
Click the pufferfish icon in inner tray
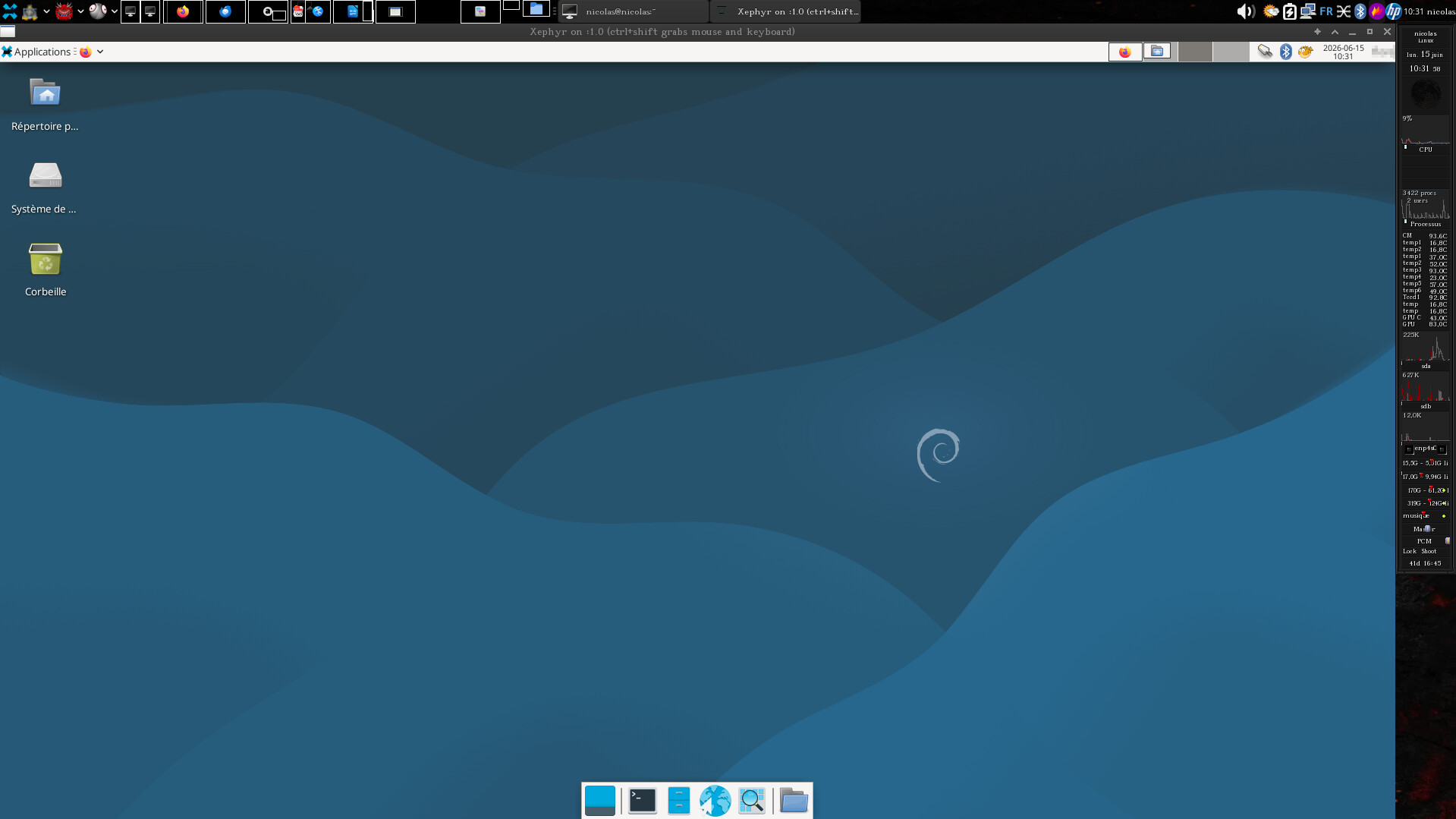click(x=1306, y=52)
